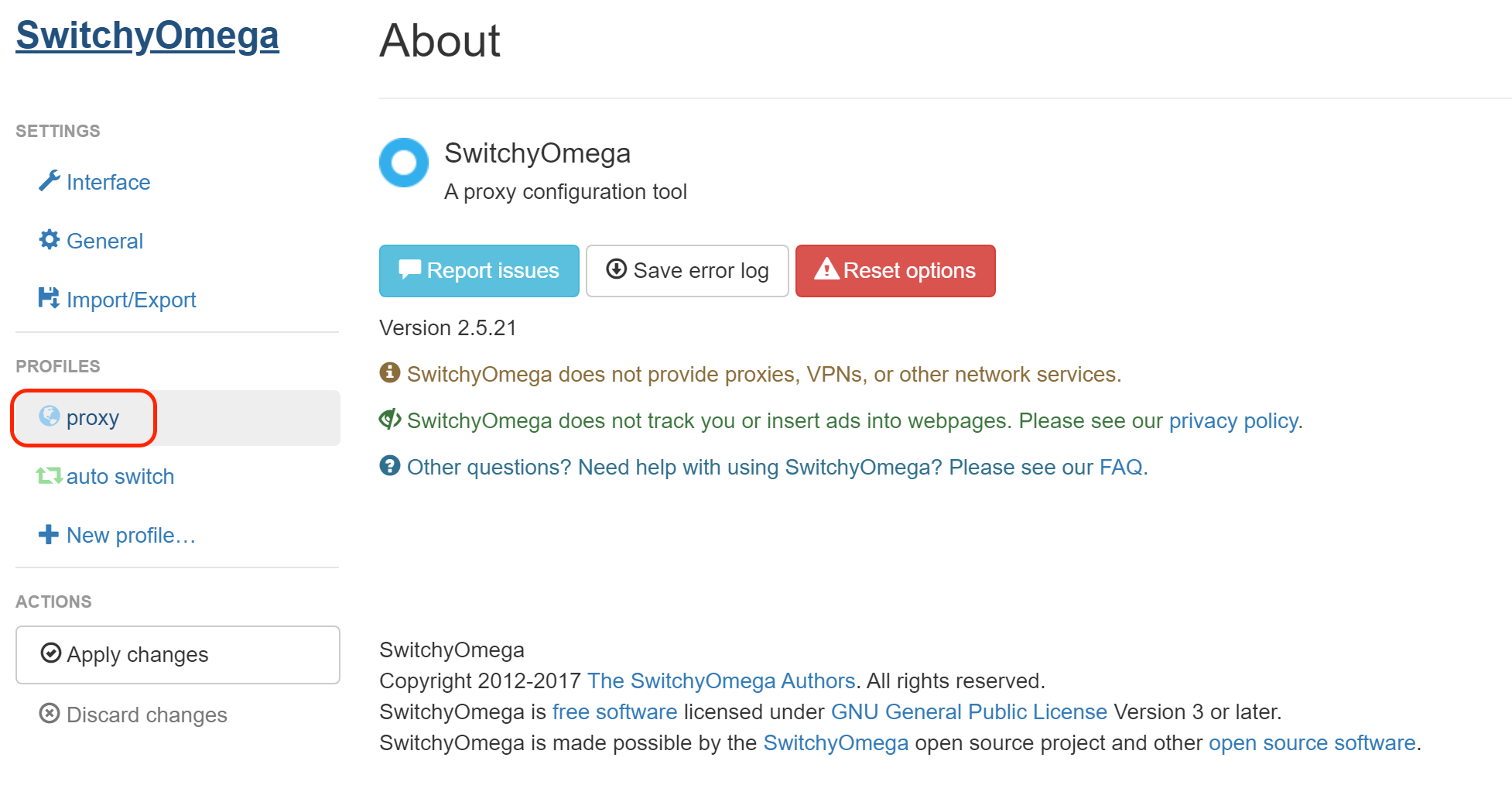Click the plus icon for New profile

click(x=49, y=534)
